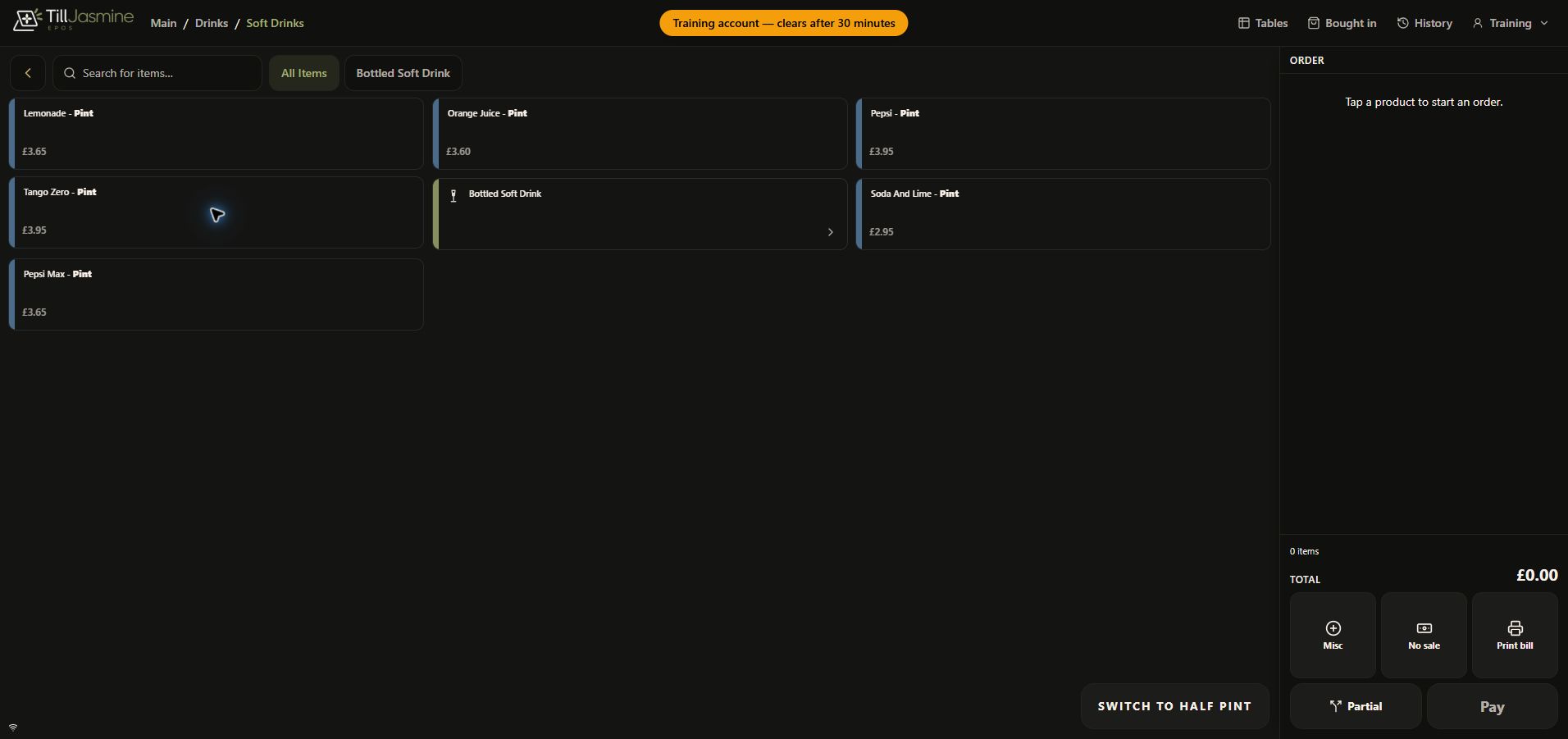
Task: Select the Bottled Soft Drink filter tab
Action: (403, 73)
